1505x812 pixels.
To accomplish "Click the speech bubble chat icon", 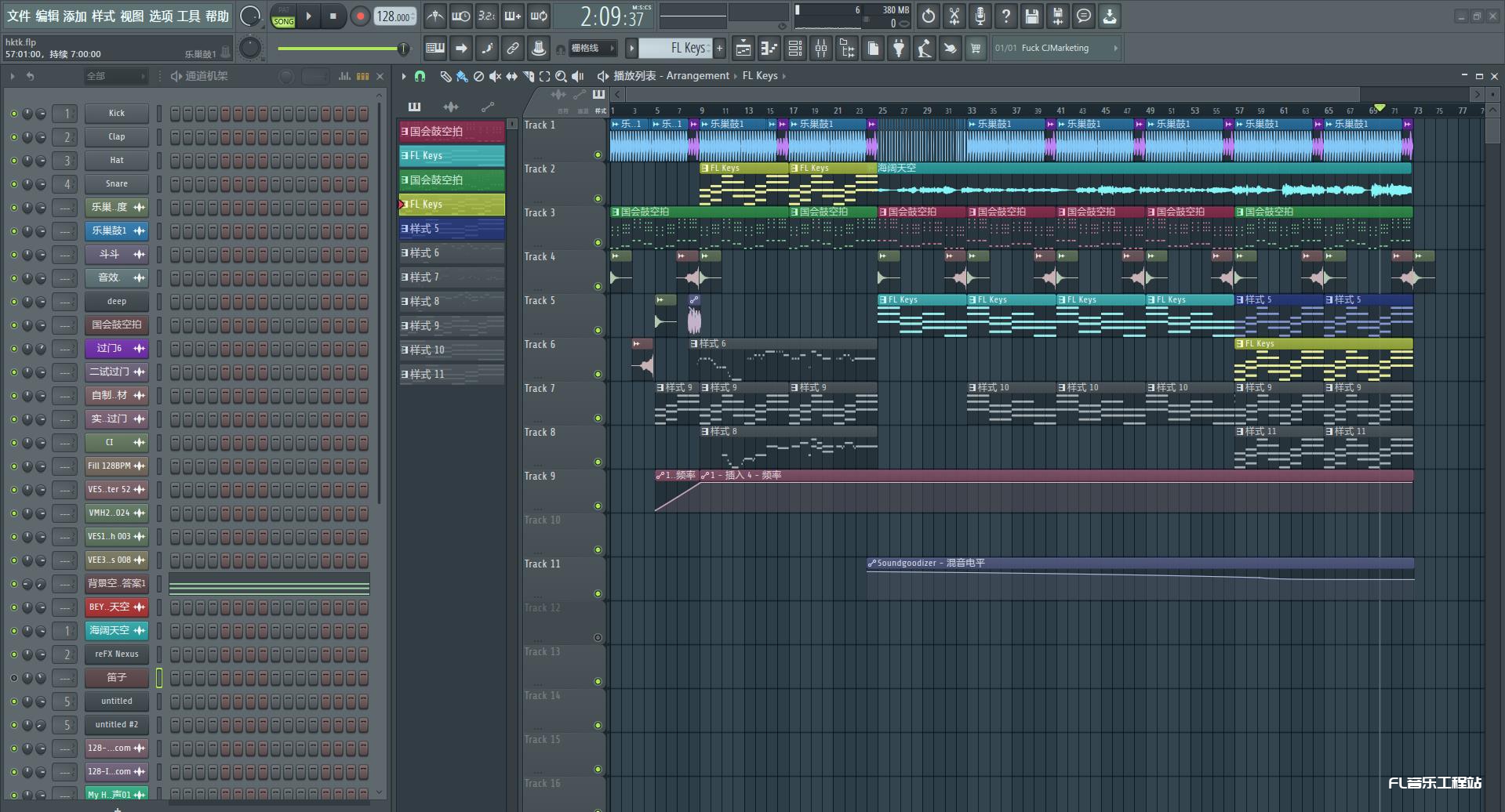I will (x=1084, y=16).
